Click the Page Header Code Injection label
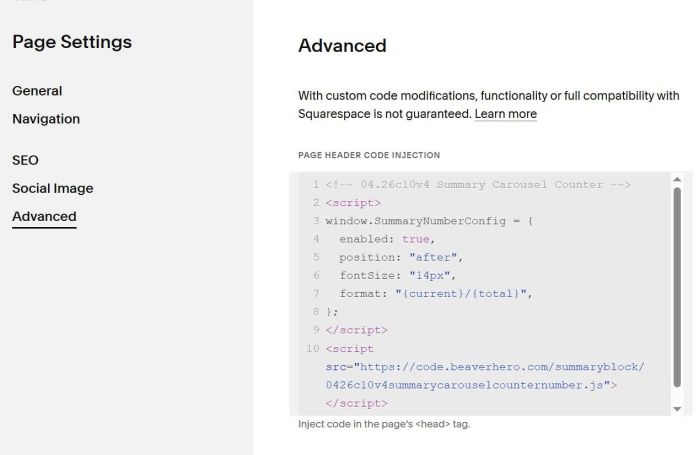The height and width of the screenshot is (455, 700). coord(368,155)
